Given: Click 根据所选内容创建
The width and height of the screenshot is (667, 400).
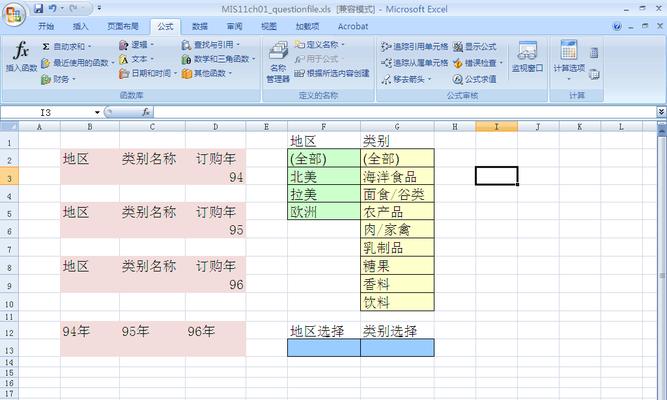Looking at the screenshot, I should coord(332,73).
